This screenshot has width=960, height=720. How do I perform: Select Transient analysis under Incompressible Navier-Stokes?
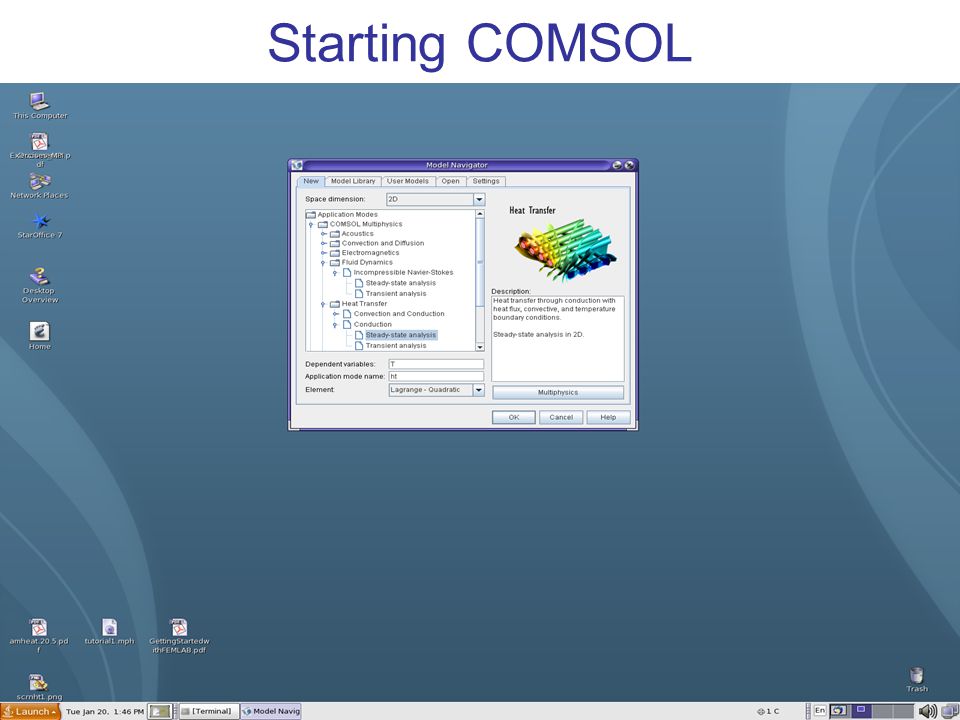click(396, 294)
